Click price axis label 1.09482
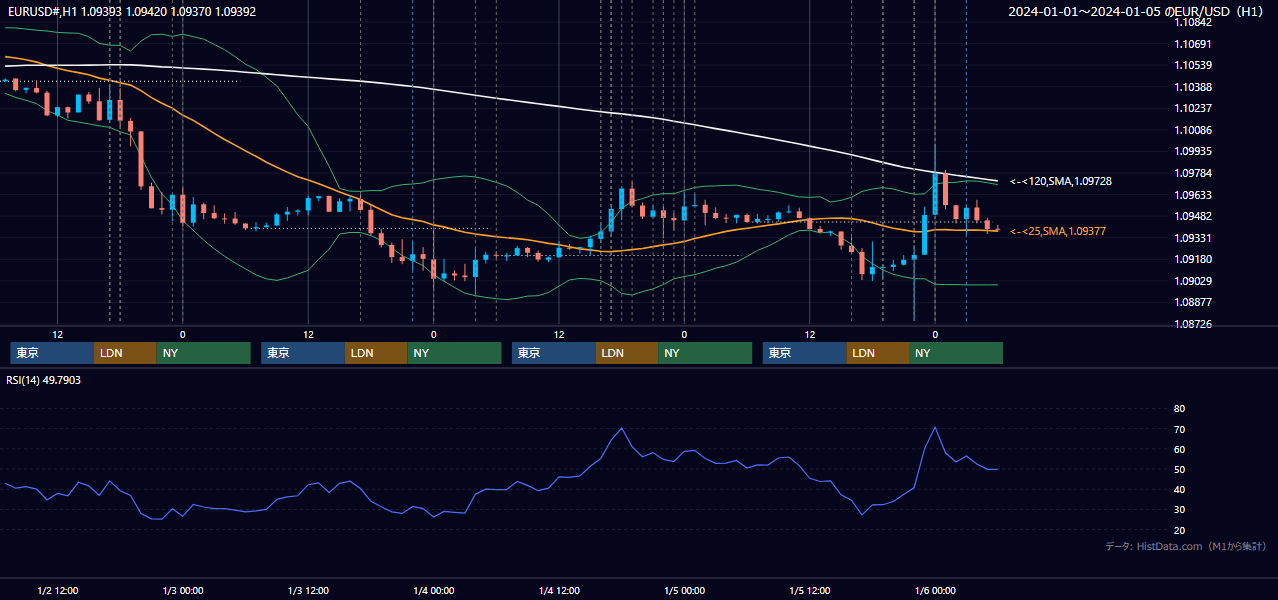The height and width of the screenshot is (600, 1278). pos(1192,216)
